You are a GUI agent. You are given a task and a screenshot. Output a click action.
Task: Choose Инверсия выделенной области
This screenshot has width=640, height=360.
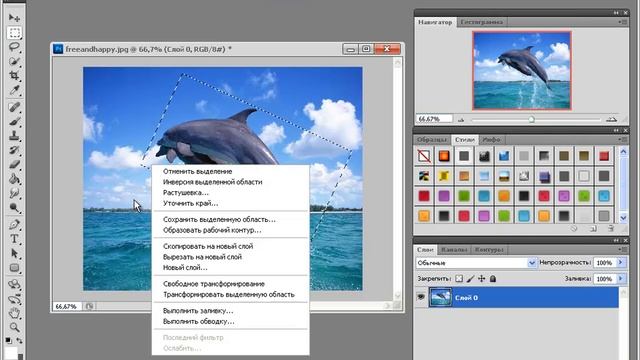click(213, 182)
